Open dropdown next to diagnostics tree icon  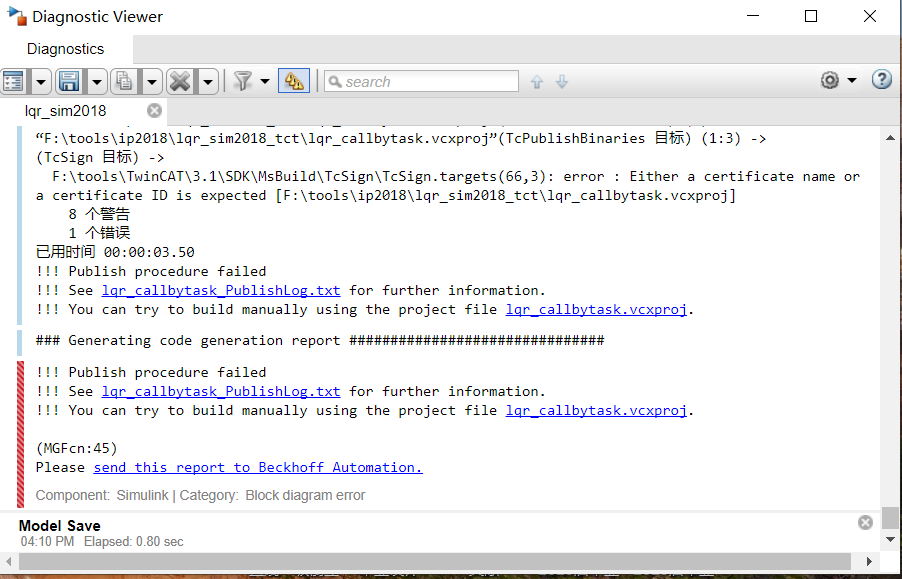point(41,81)
